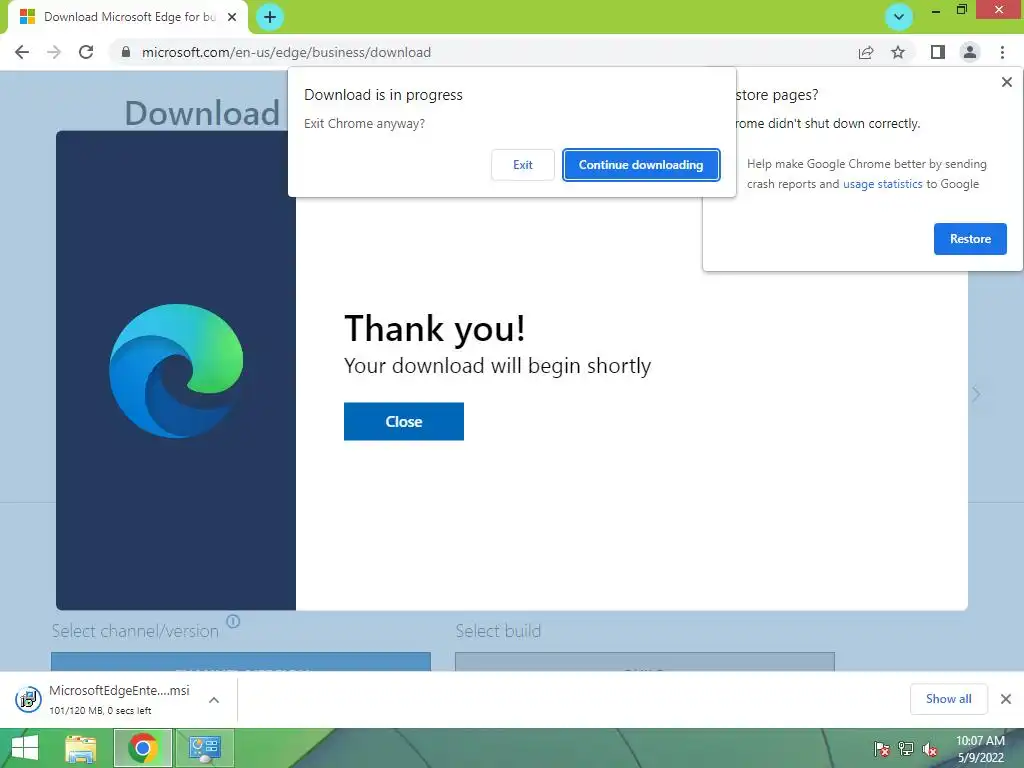
Task: Minimize the Chrome window
Action: (x=935, y=11)
